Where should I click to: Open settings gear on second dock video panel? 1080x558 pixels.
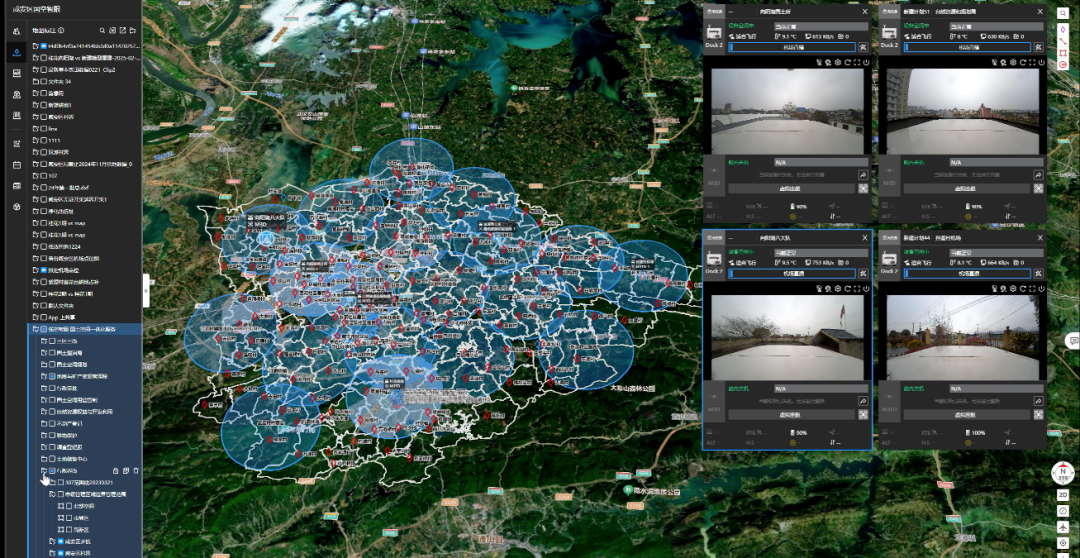(x=1011, y=62)
